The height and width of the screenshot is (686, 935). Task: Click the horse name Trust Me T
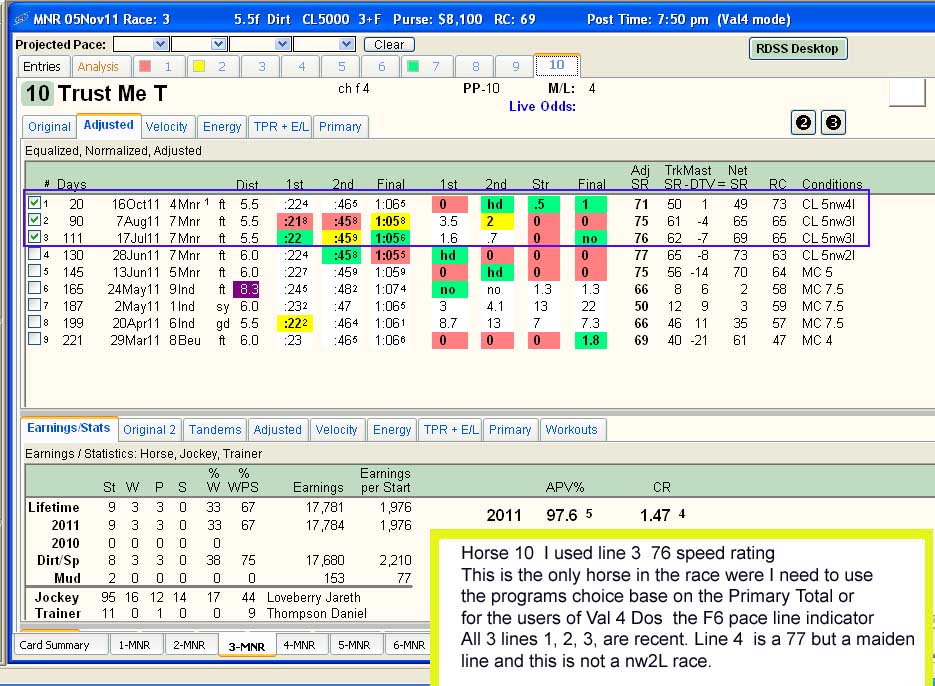(113, 94)
